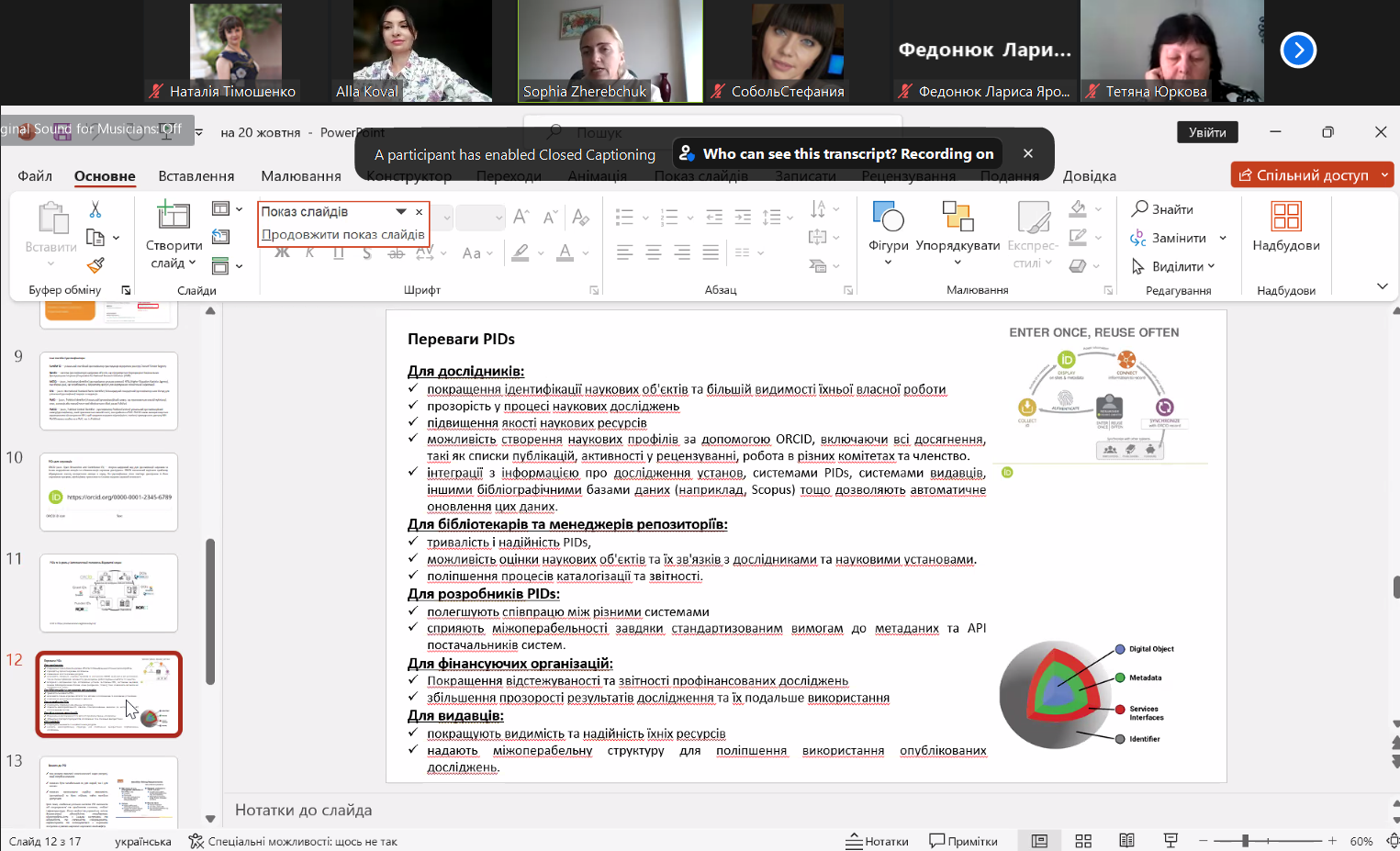Click the Cut scissors icon

pyautogui.click(x=95, y=210)
